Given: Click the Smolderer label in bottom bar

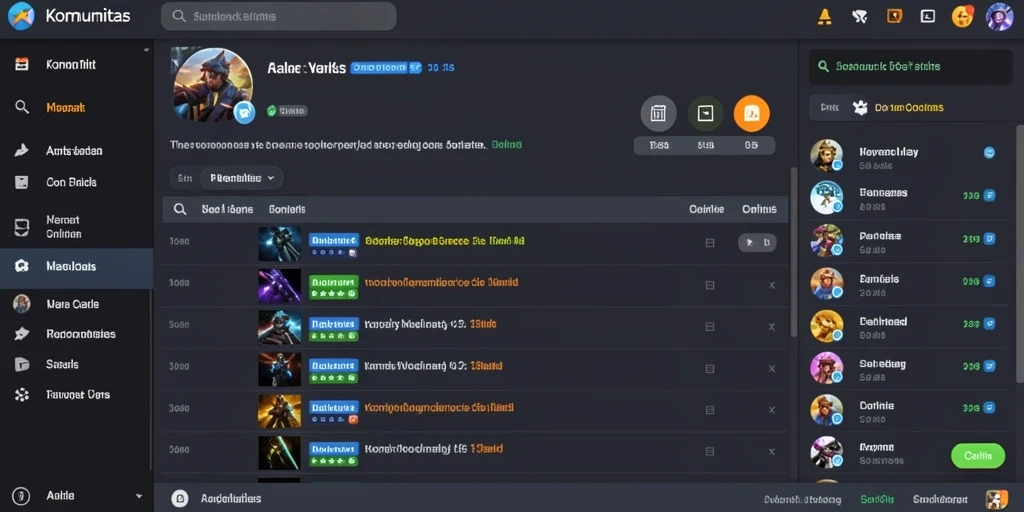Looking at the screenshot, I should (x=940, y=500).
